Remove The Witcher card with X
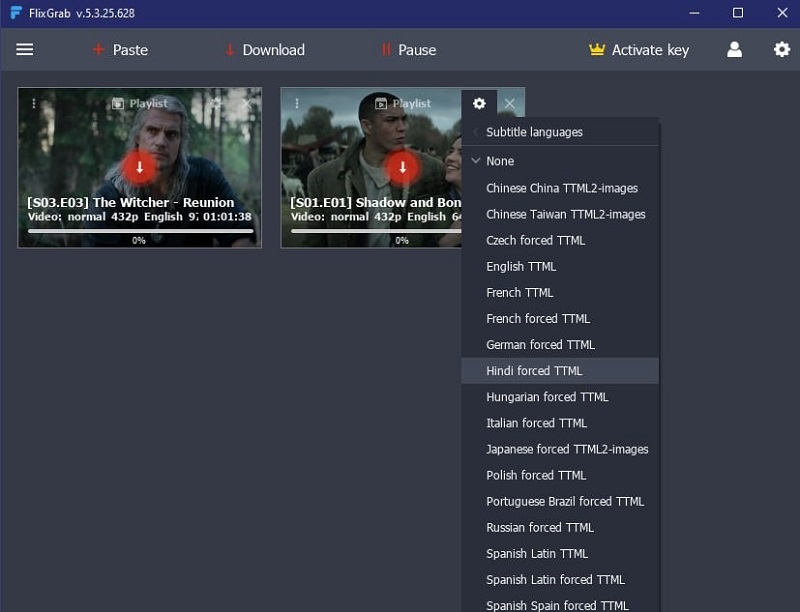 click(x=246, y=104)
